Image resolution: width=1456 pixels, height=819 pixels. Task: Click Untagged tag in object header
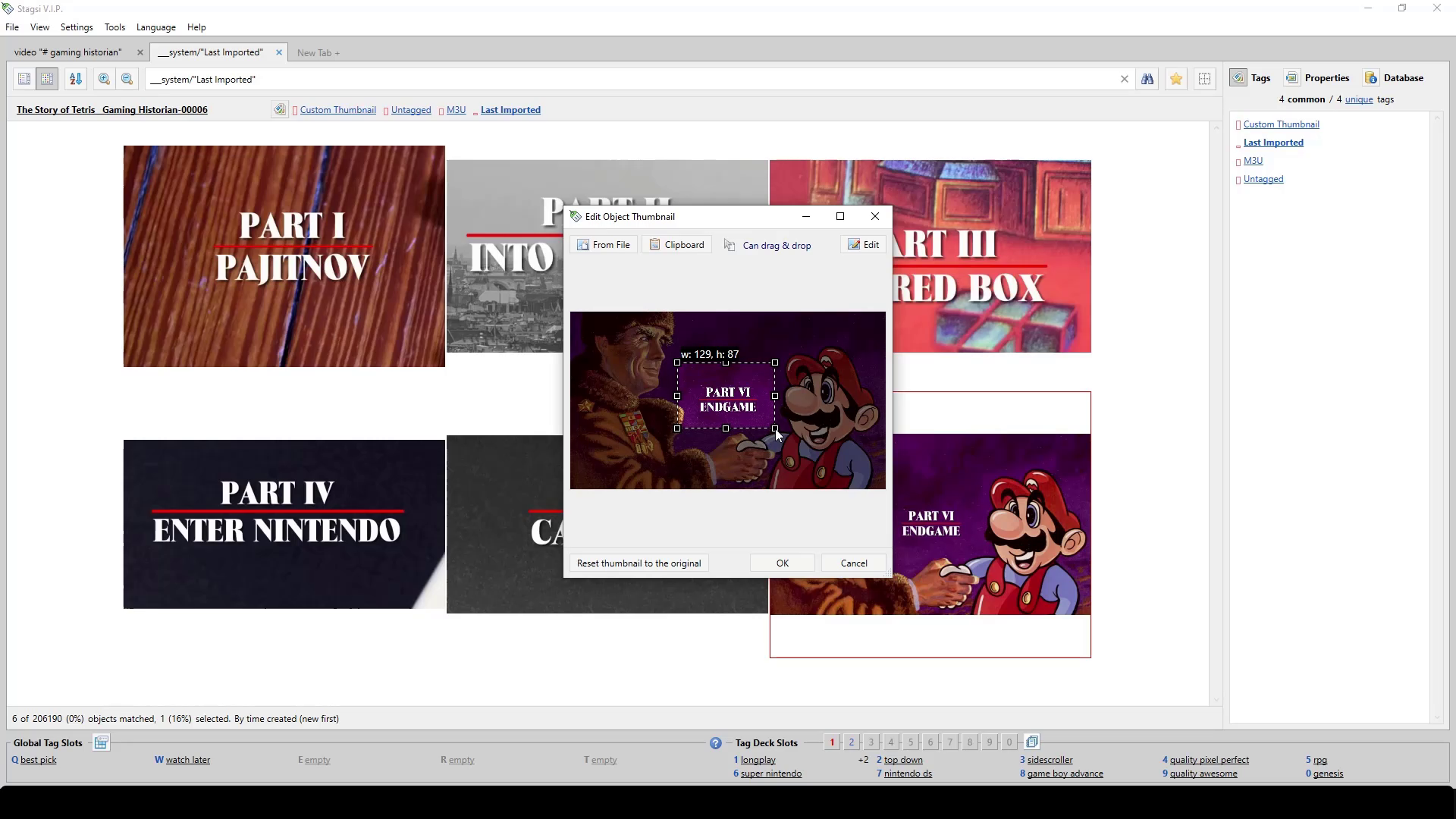(411, 110)
